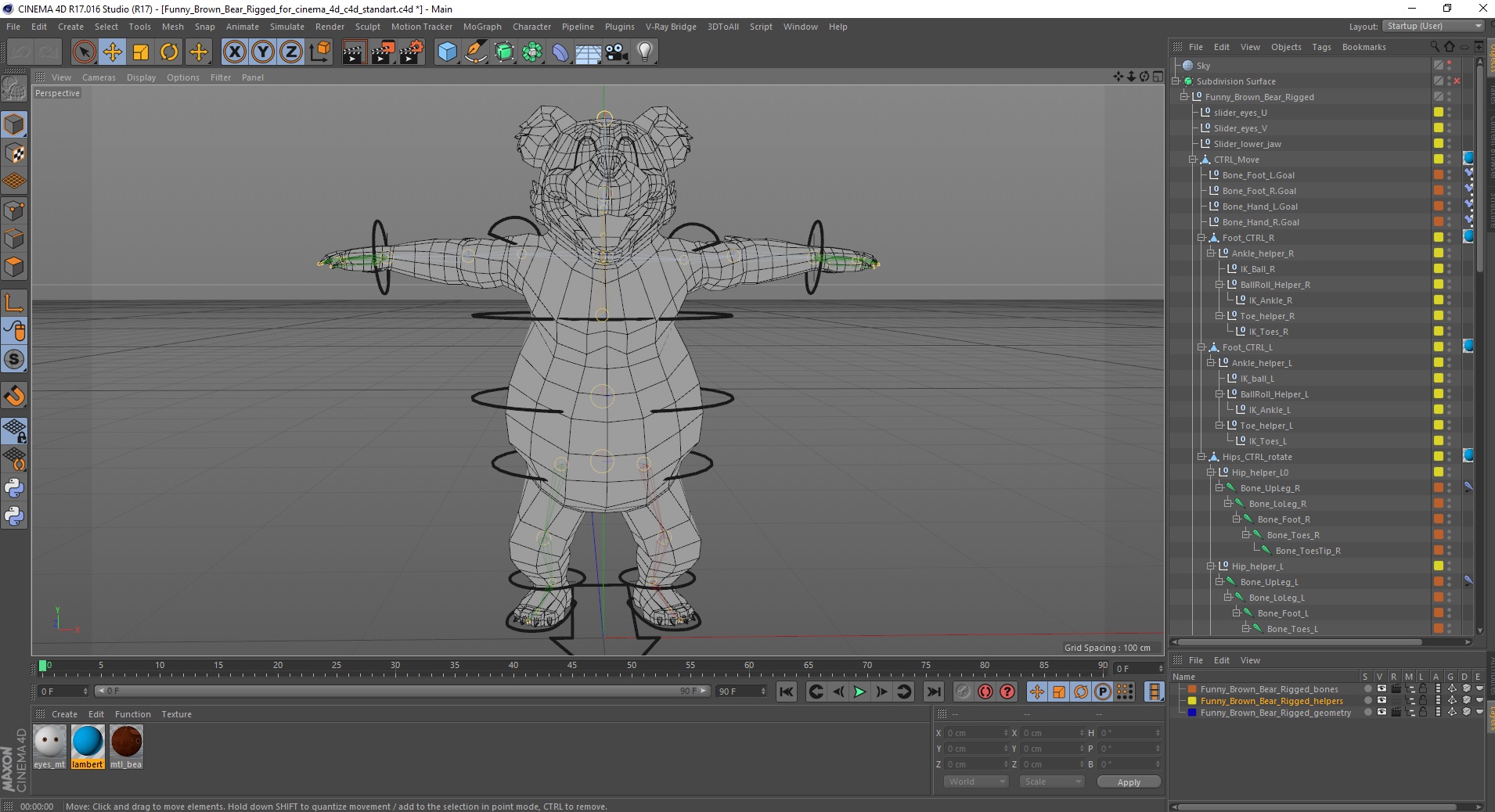Toggle visibility of Rigged_bones layer

coord(1382,689)
